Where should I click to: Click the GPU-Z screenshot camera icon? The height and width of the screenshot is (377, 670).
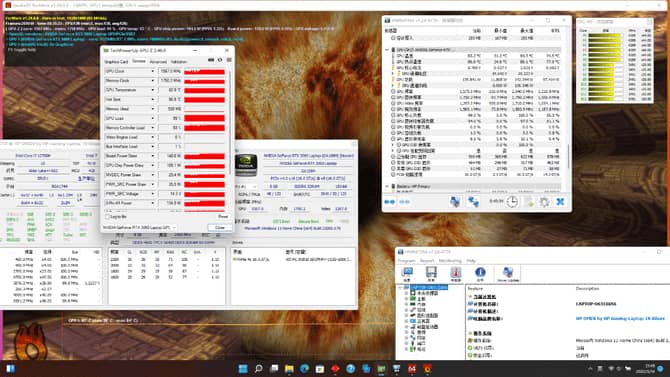(x=211, y=60)
